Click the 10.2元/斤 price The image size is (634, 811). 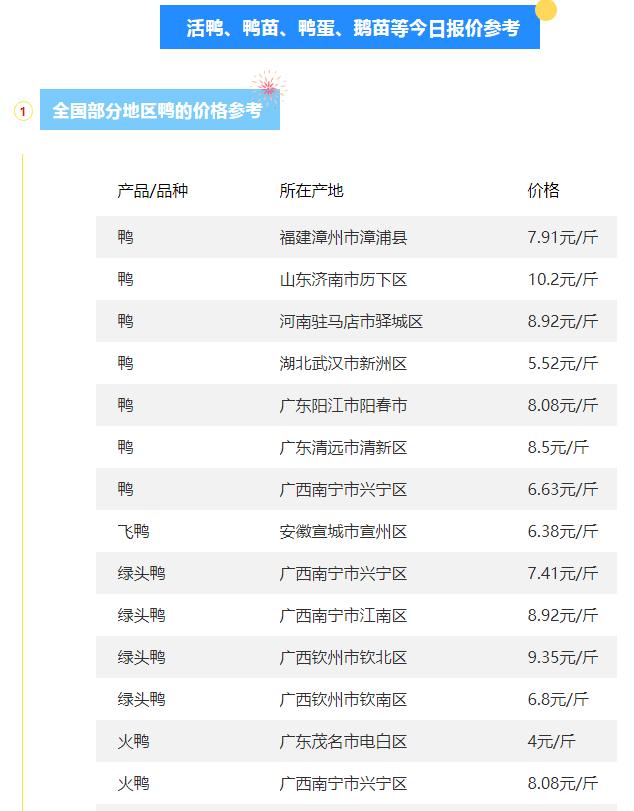tap(562, 280)
